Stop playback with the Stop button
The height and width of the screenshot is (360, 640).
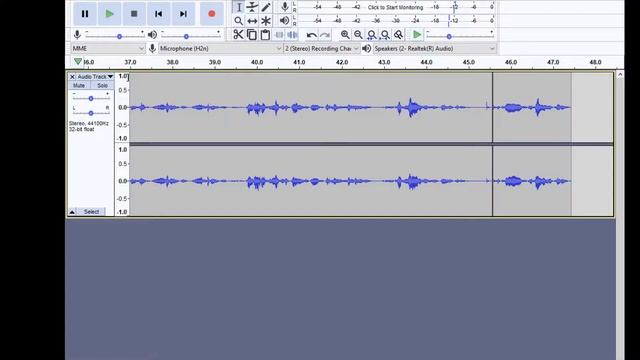(x=134, y=14)
